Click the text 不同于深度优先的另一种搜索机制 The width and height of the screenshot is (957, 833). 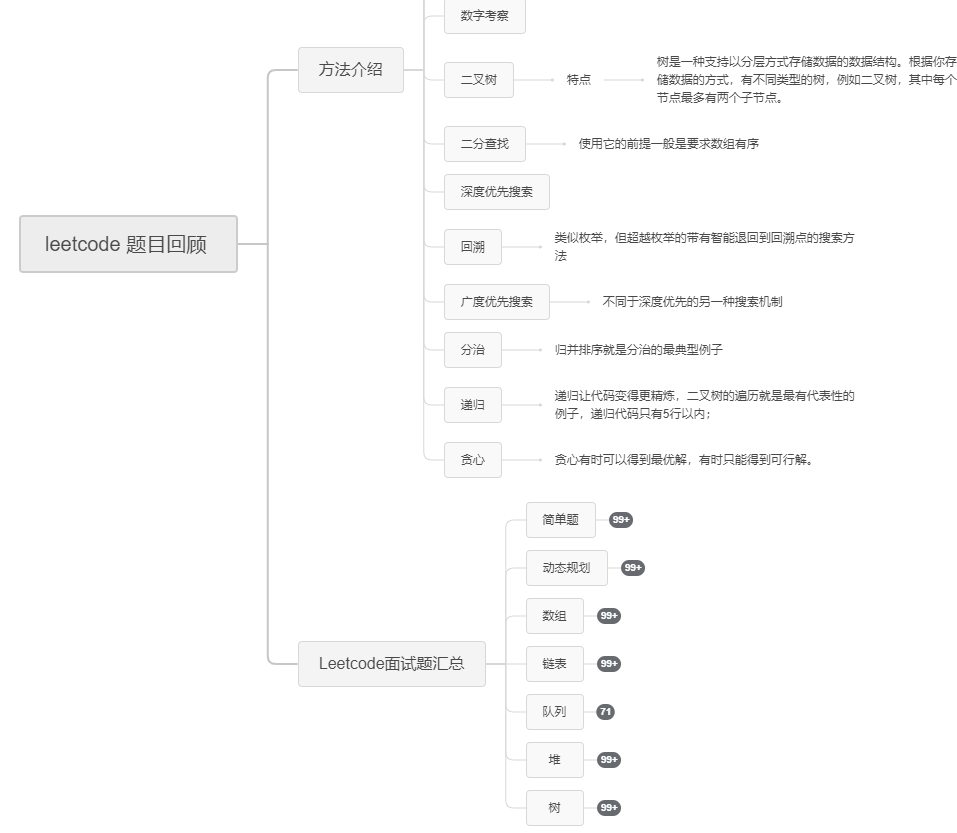[692, 301]
